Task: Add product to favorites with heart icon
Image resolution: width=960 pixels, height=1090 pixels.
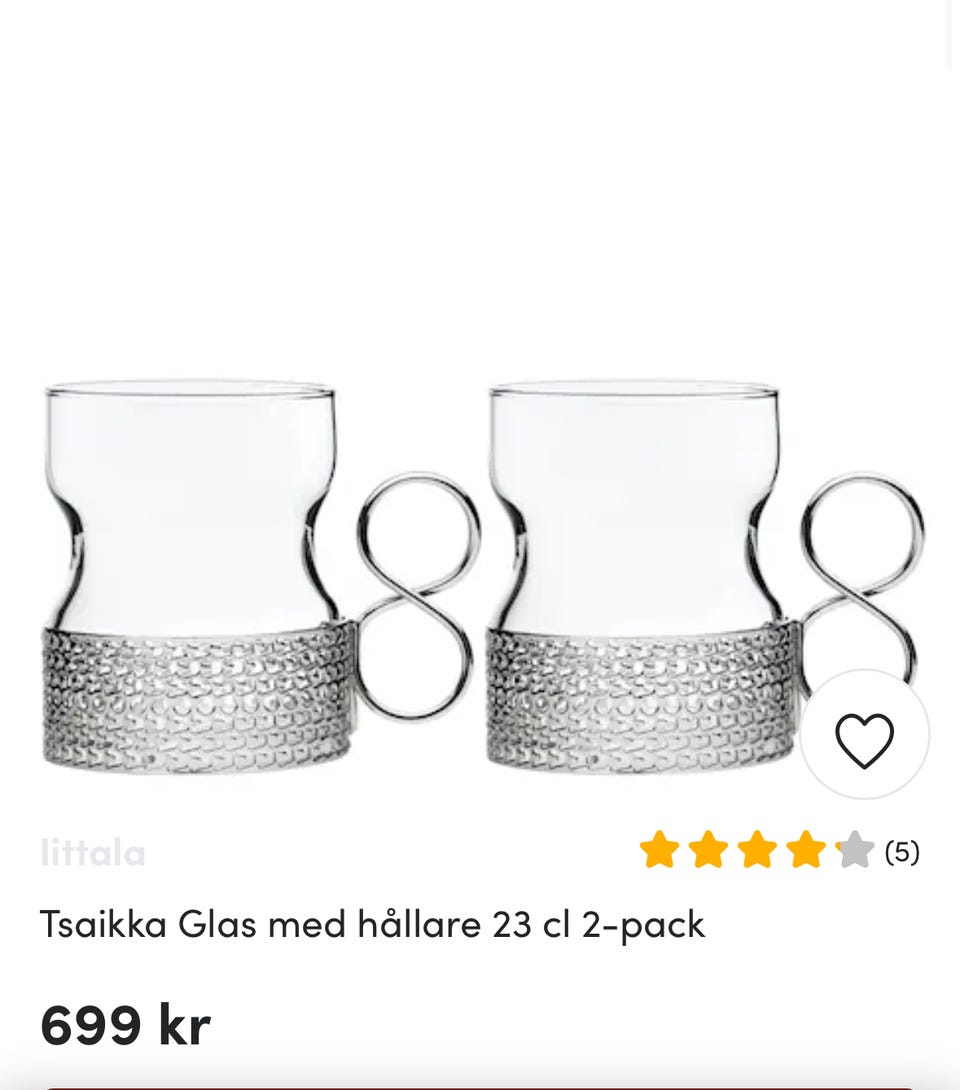Action: coord(864,740)
